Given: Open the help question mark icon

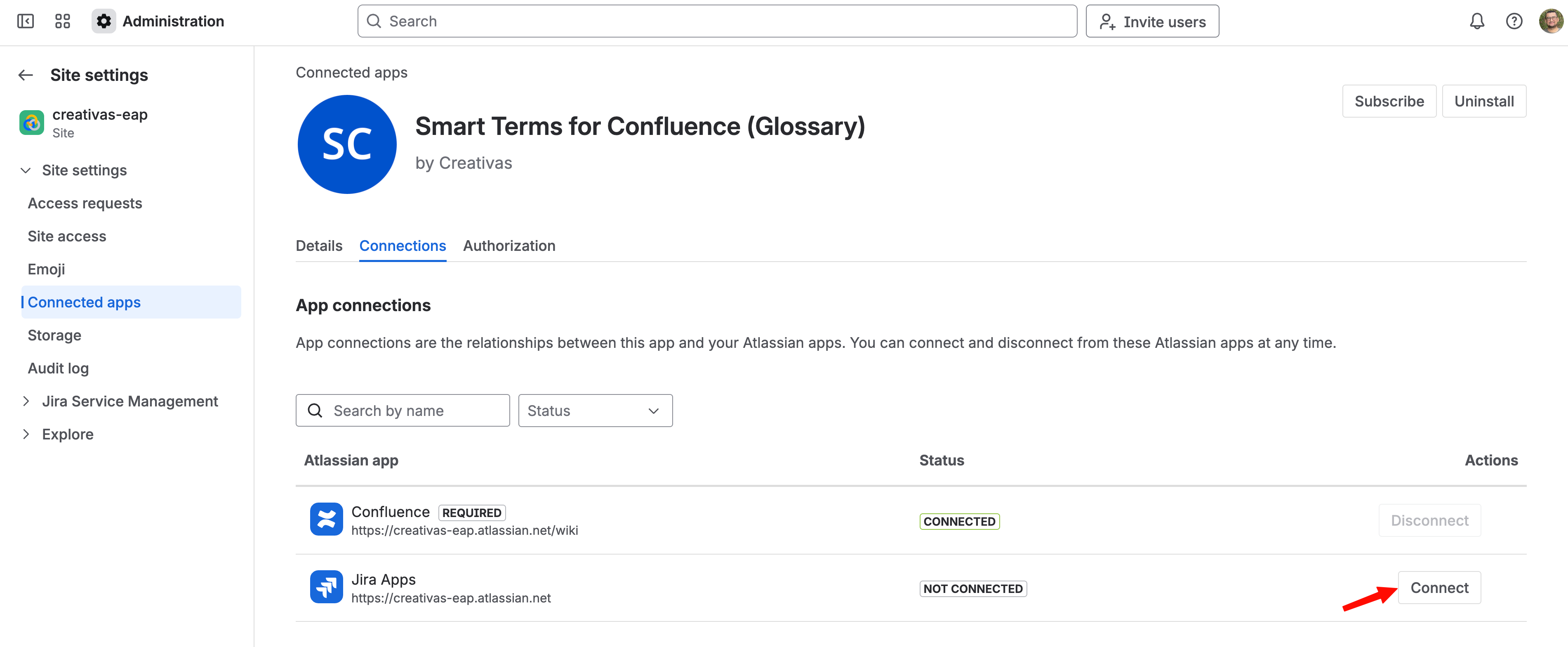Looking at the screenshot, I should coord(1514,21).
